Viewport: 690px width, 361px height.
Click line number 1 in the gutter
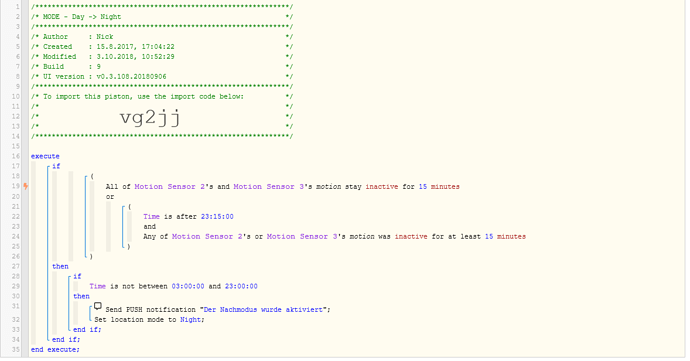point(18,7)
